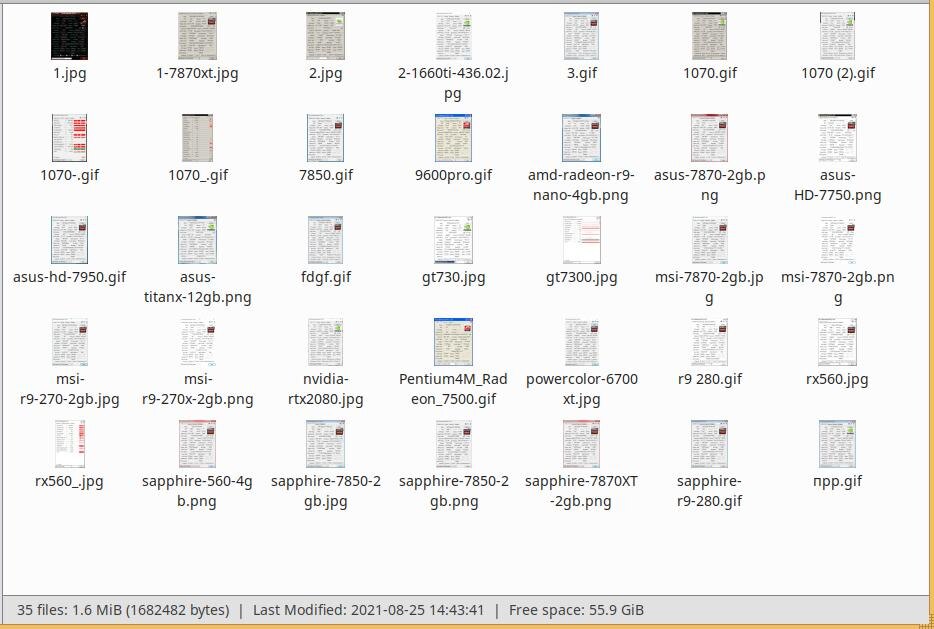Select the nvidia-rtx2080.jpg thumbnail
This screenshot has width=934, height=629.
[x=325, y=341]
